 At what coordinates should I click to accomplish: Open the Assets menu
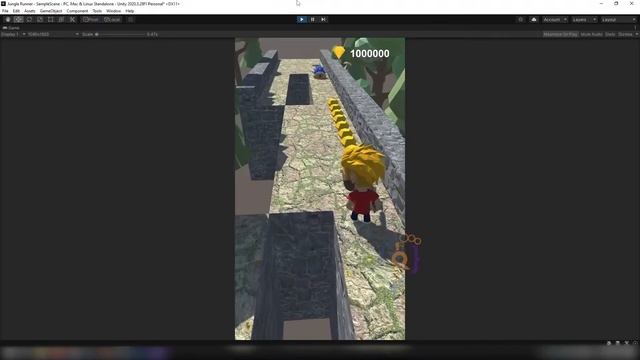29,11
